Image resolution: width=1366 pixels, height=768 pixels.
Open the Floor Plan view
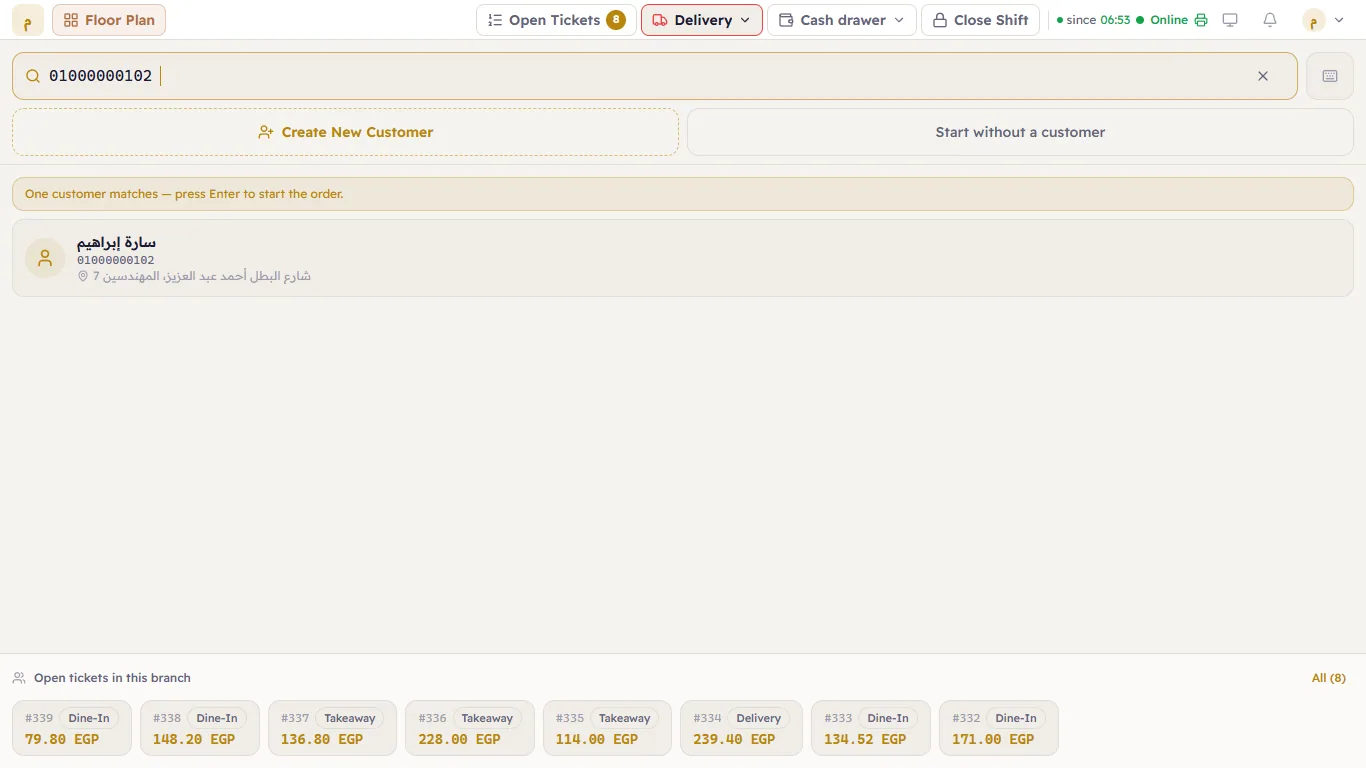pyautogui.click(x=109, y=20)
